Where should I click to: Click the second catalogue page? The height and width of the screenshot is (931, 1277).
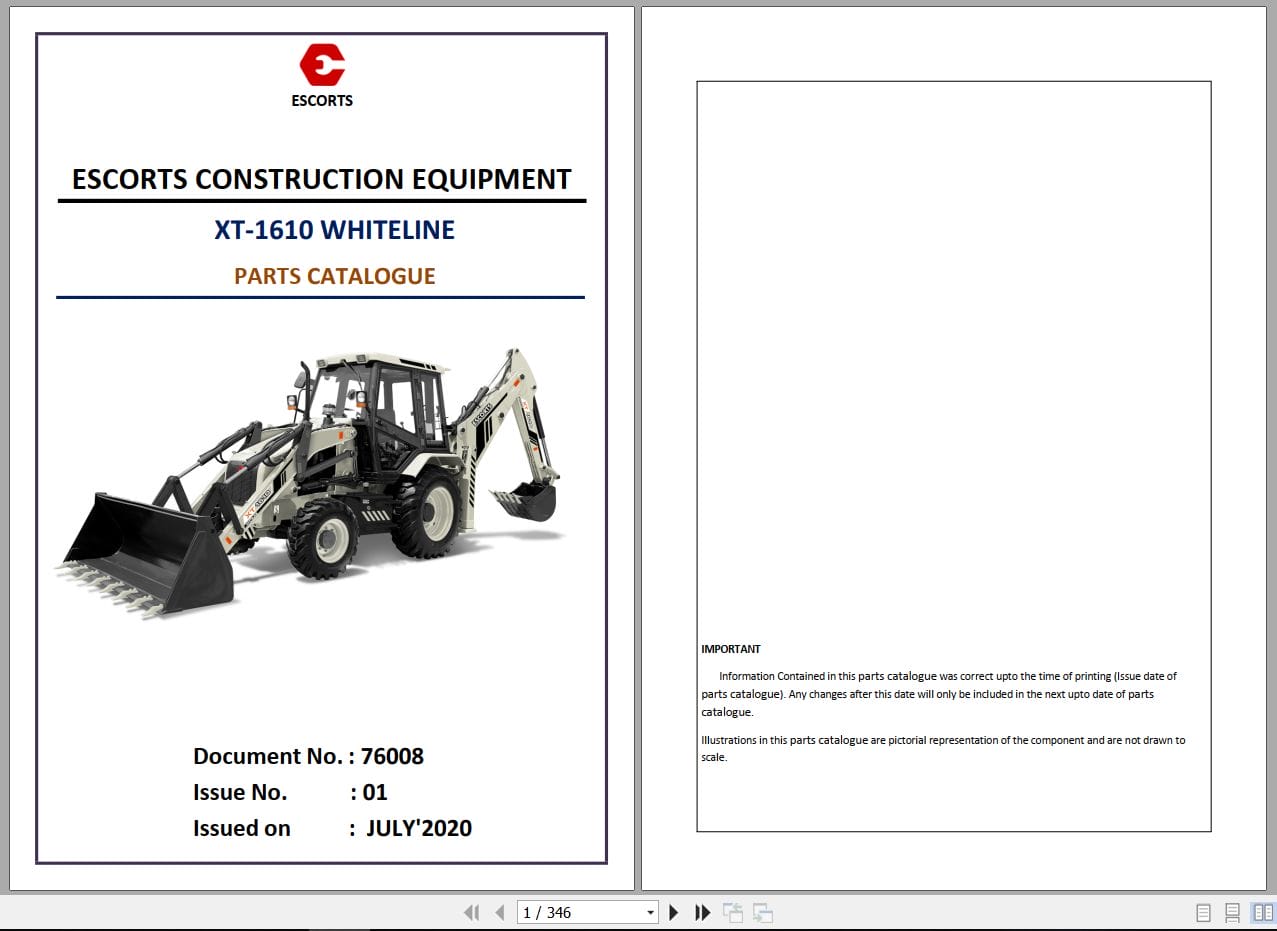click(x=952, y=458)
